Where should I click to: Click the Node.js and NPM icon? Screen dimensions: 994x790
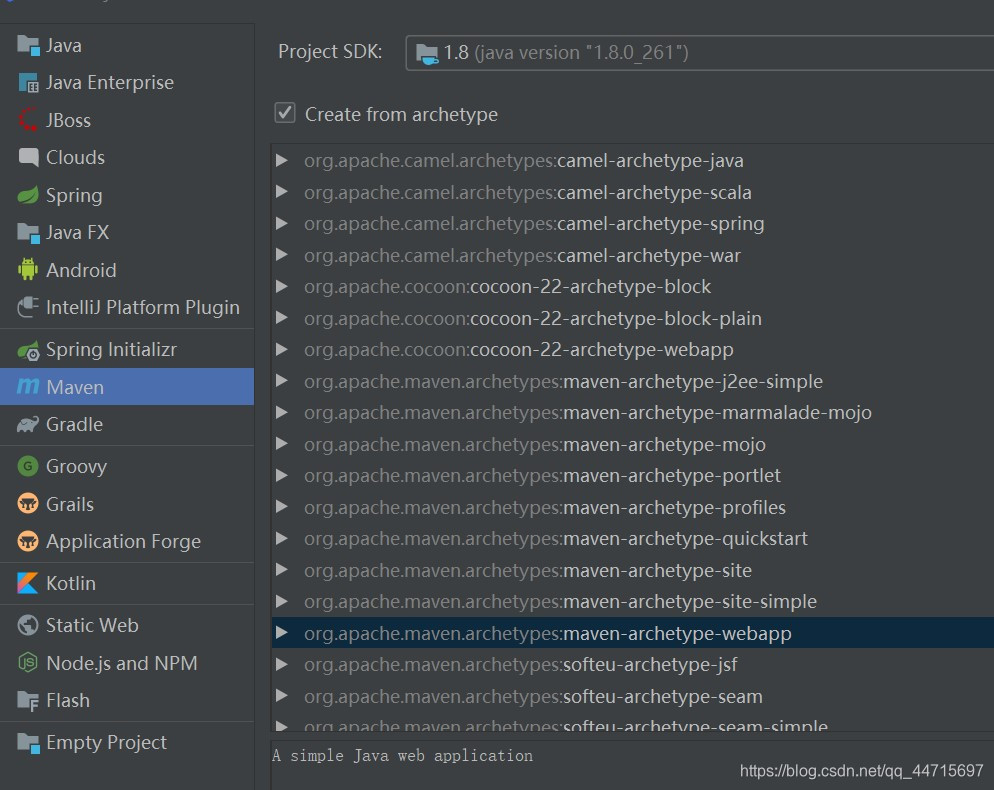[28, 663]
